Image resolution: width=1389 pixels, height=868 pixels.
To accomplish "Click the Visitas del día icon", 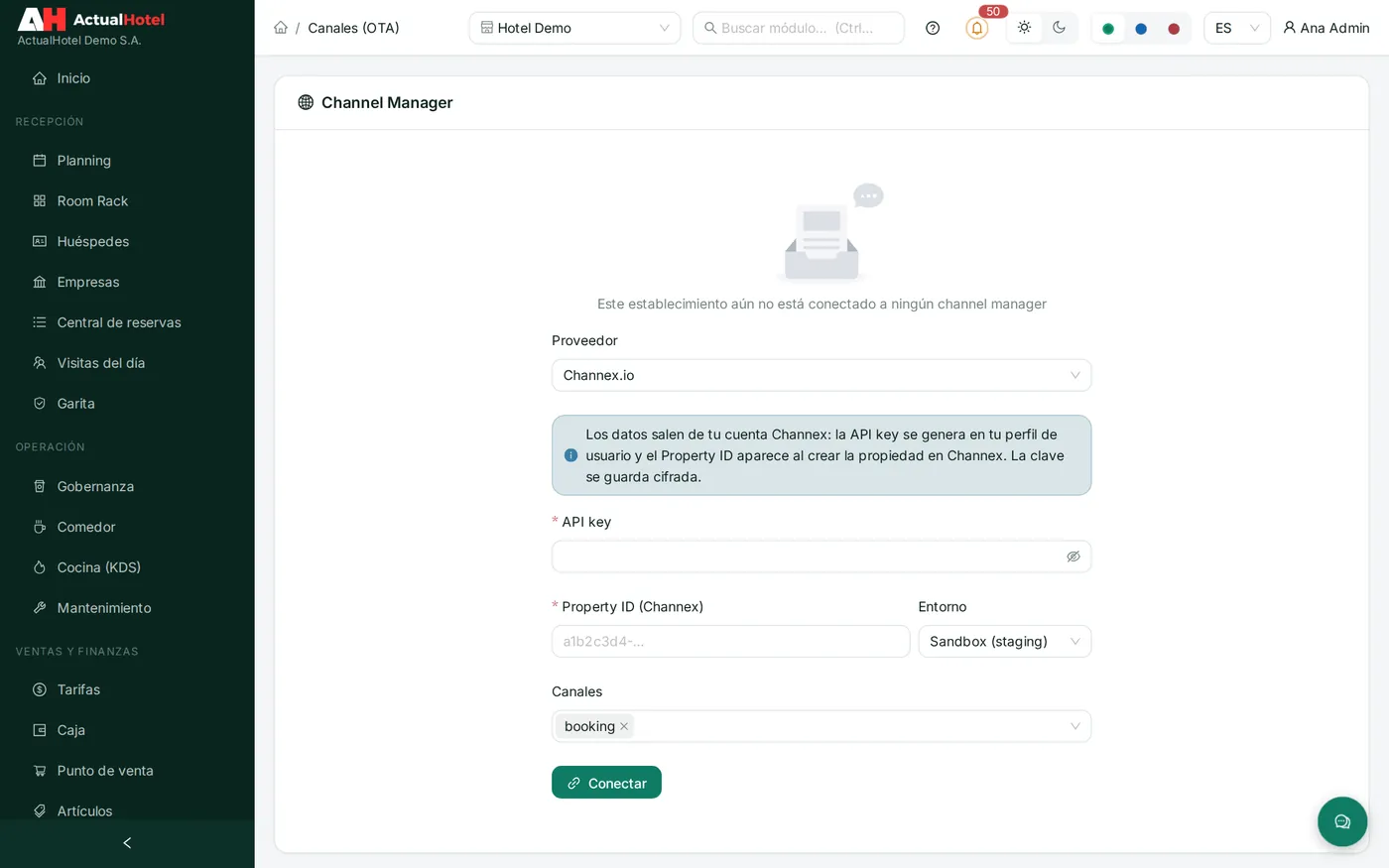I will click(40, 363).
